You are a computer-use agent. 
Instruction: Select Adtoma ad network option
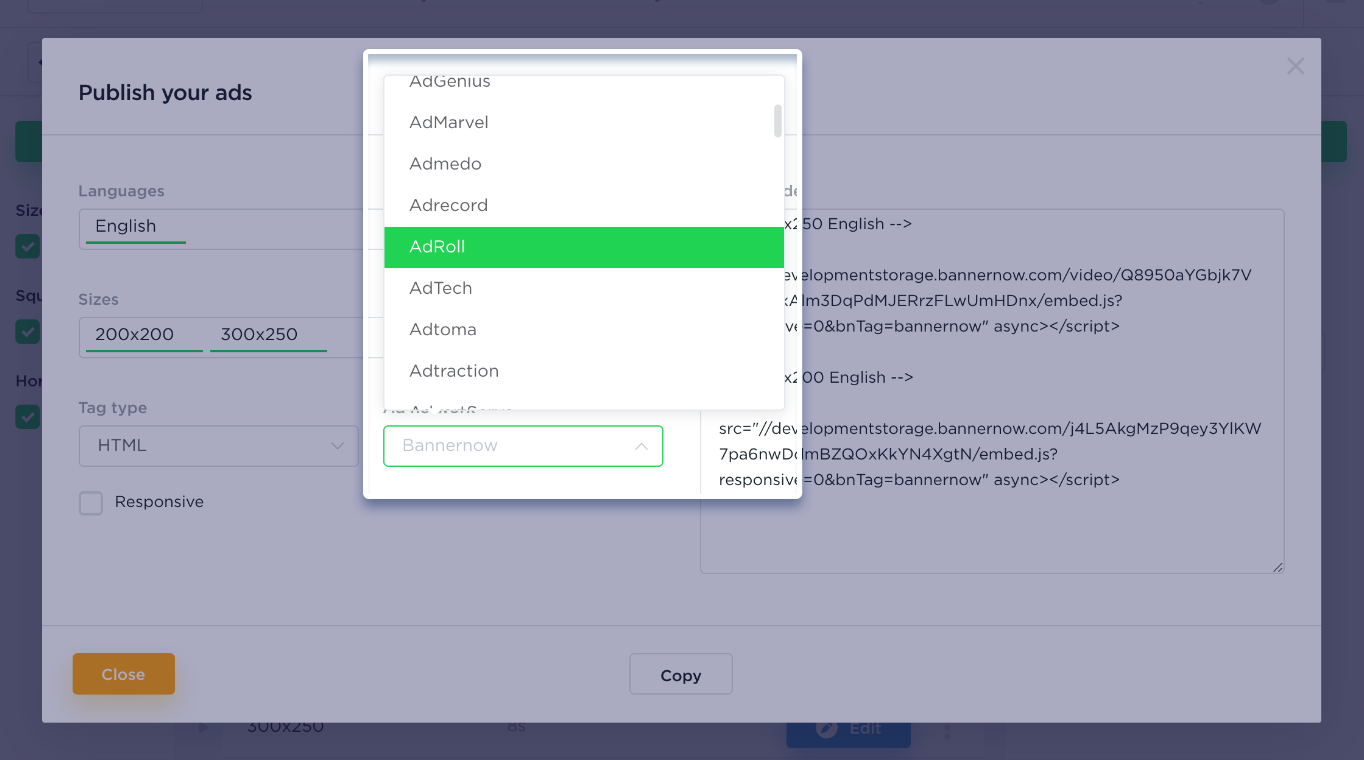click(x=583, y=330)
